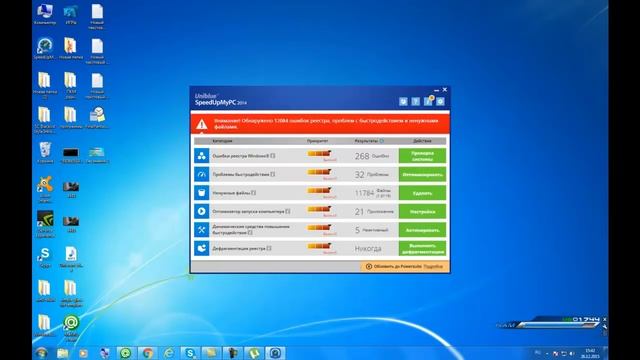
Task: Select the Mail.Ru Agent desktop shortcut
Action: tap(71, 328)
